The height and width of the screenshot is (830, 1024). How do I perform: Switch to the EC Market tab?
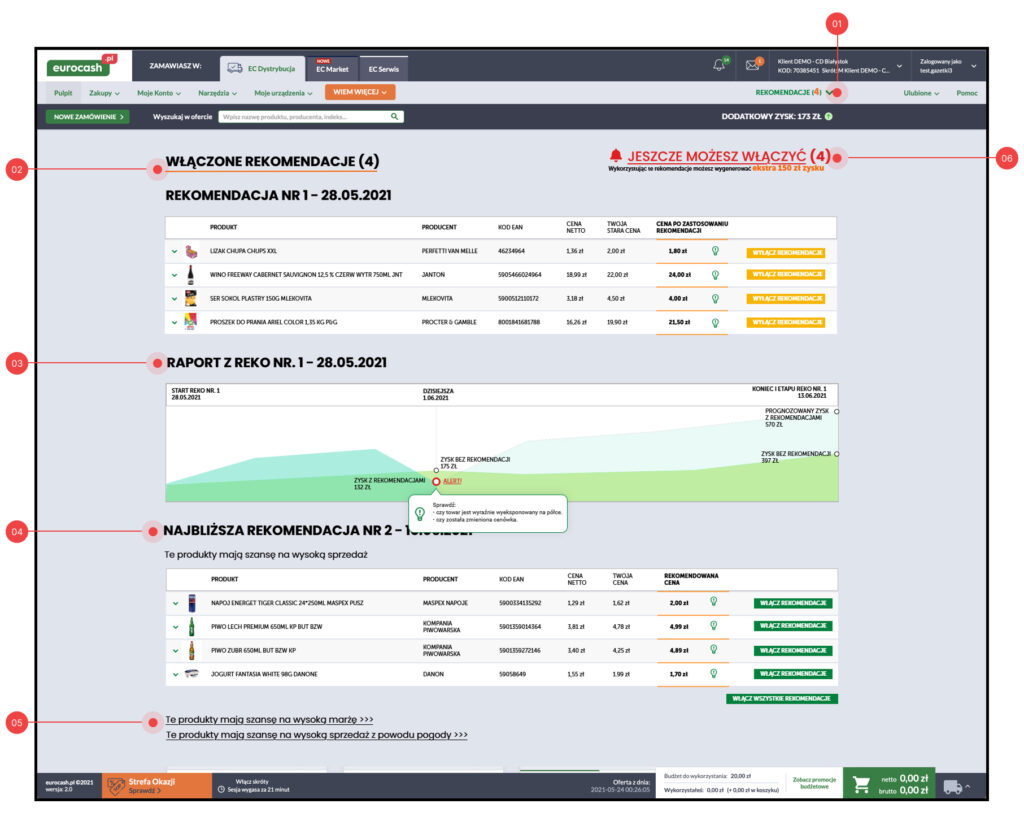tap(332, 68)
